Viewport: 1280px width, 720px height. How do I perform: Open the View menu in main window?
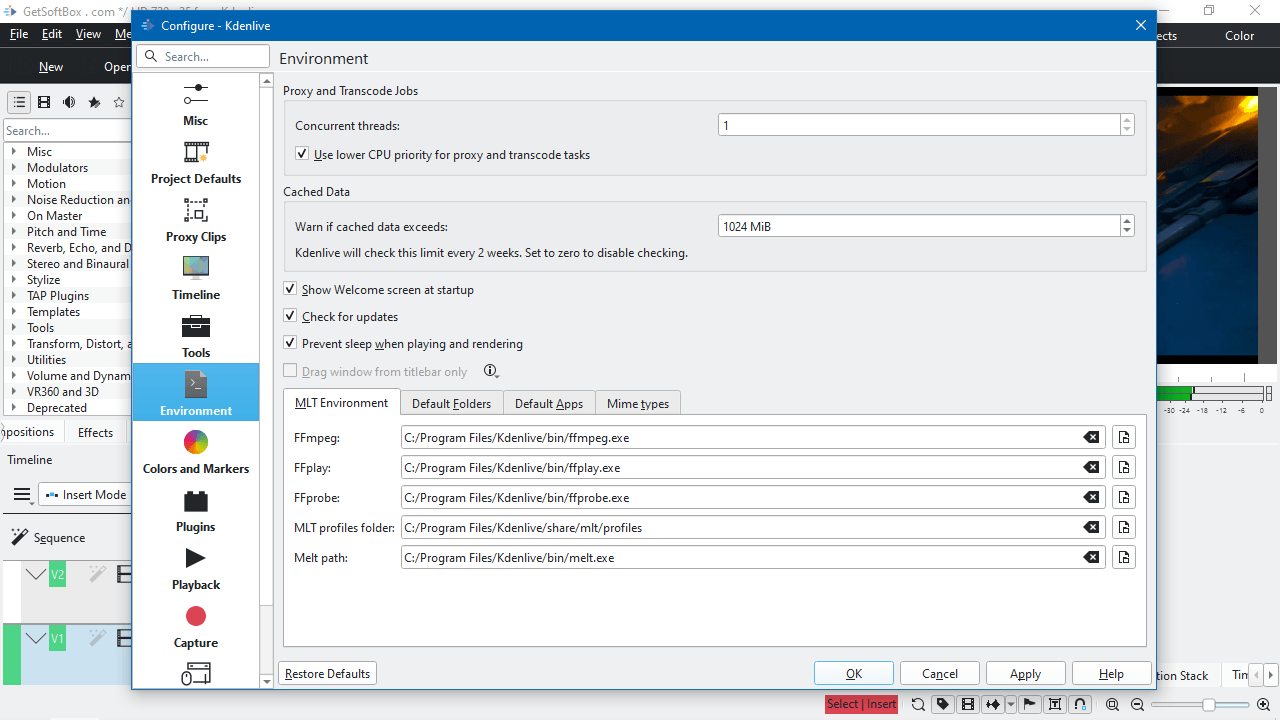pyautogui.click(x=88, y=34)
